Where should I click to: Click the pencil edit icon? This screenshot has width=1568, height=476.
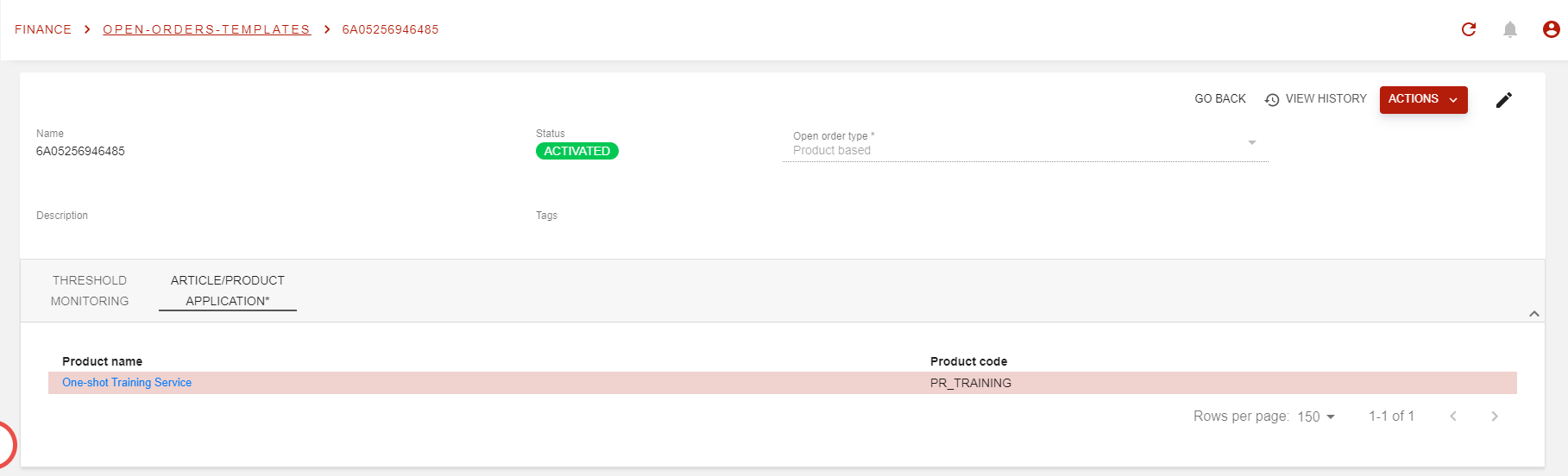click(1504, 100)
